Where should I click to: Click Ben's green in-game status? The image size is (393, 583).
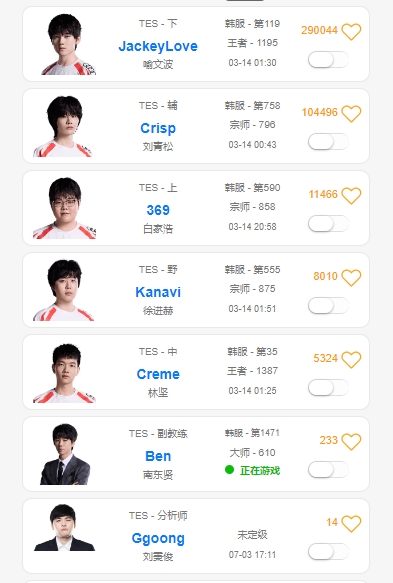tap(252, 470)
